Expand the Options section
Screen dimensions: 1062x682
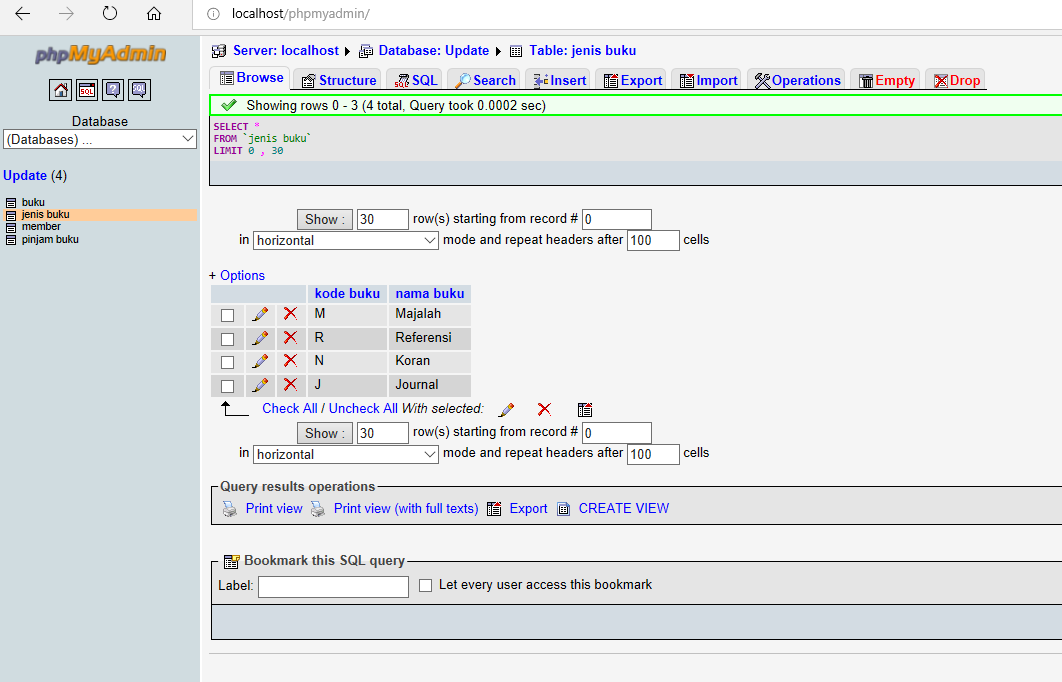tap(237, 275)
